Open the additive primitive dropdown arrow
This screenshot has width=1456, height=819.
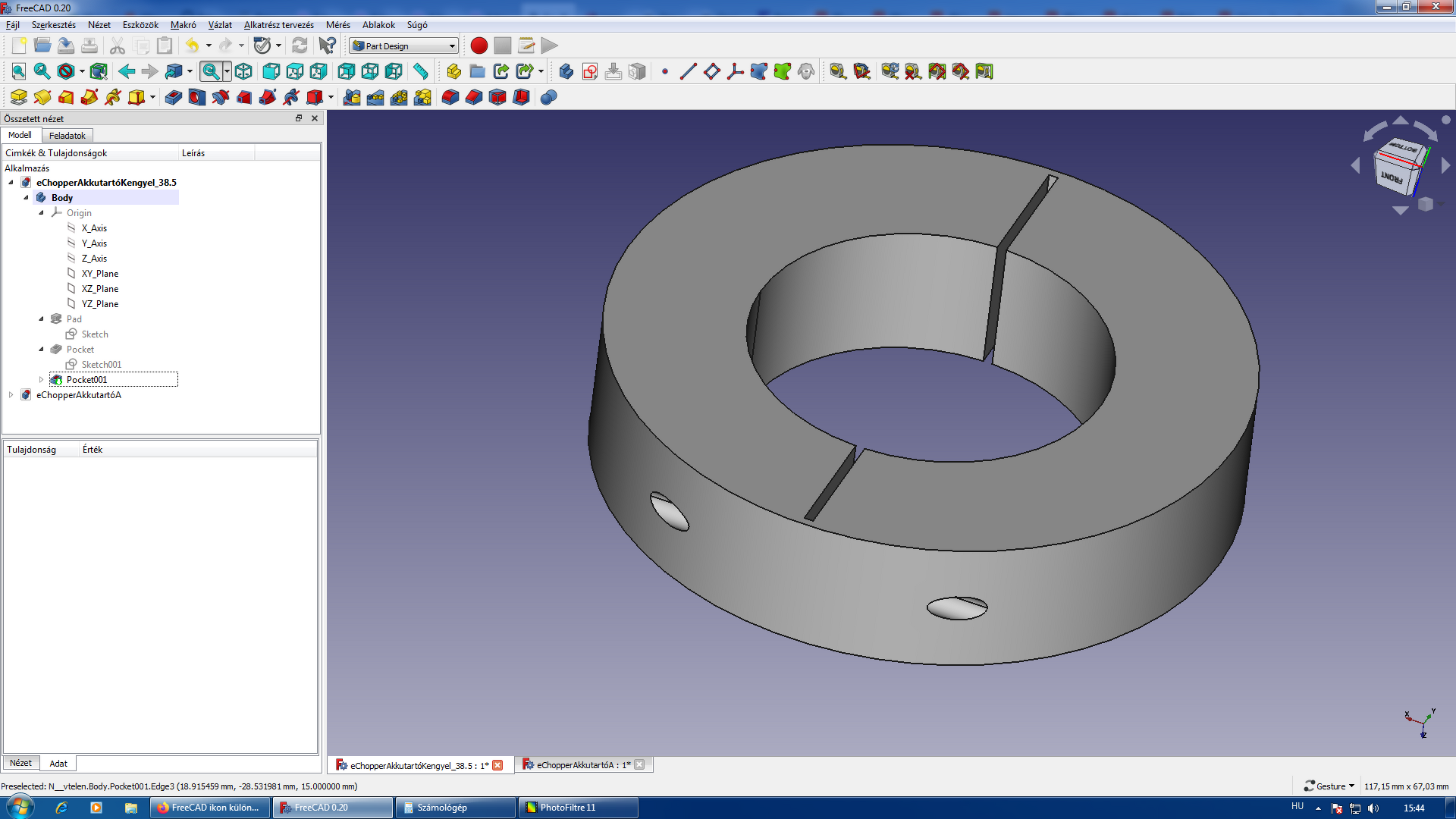(x=152, y=97)
